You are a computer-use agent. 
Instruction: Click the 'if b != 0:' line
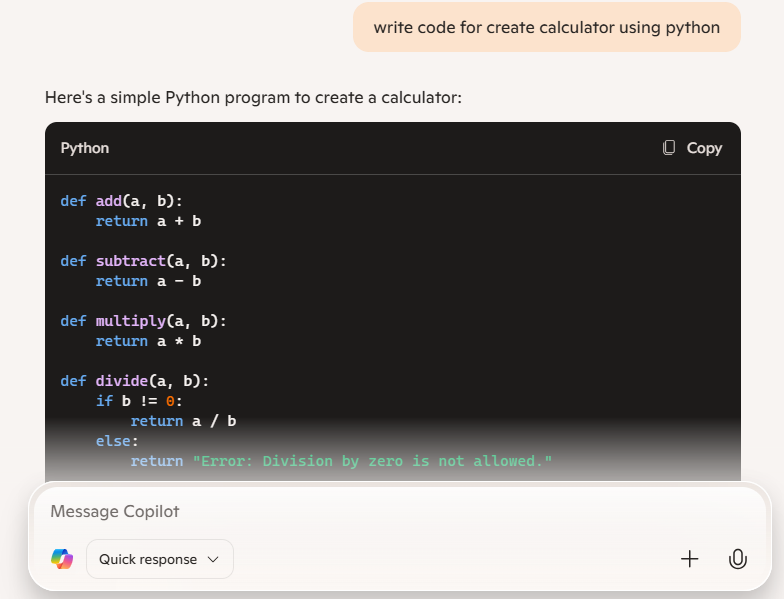140,401
